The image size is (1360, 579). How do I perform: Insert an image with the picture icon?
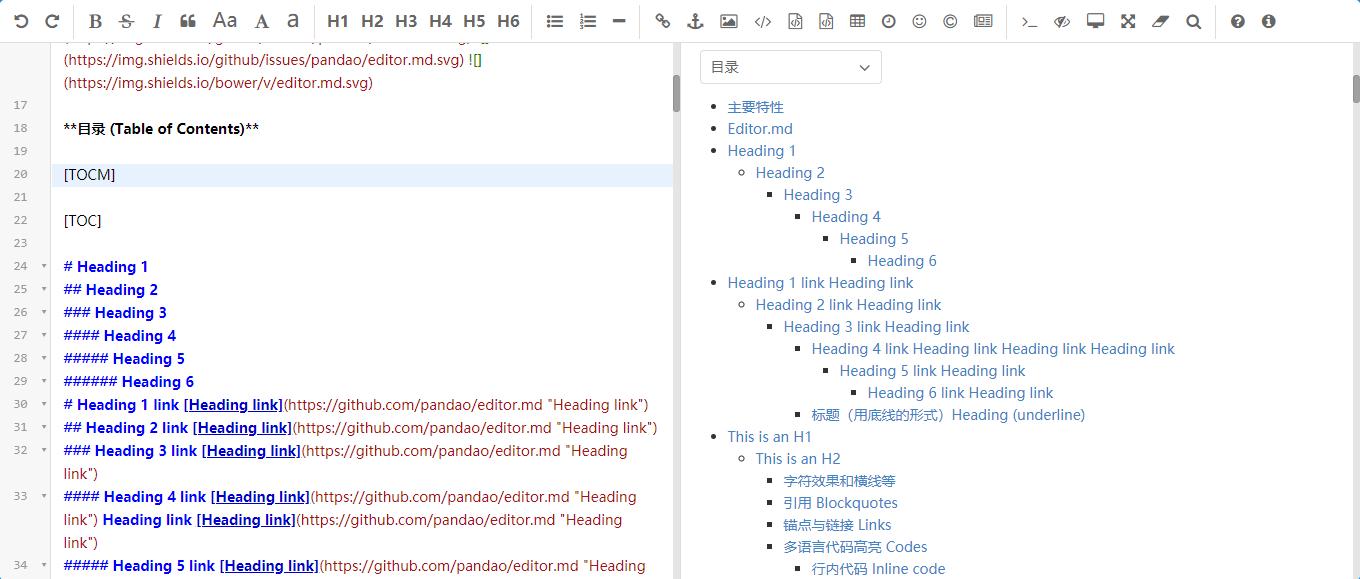click(x=728, y=21)
